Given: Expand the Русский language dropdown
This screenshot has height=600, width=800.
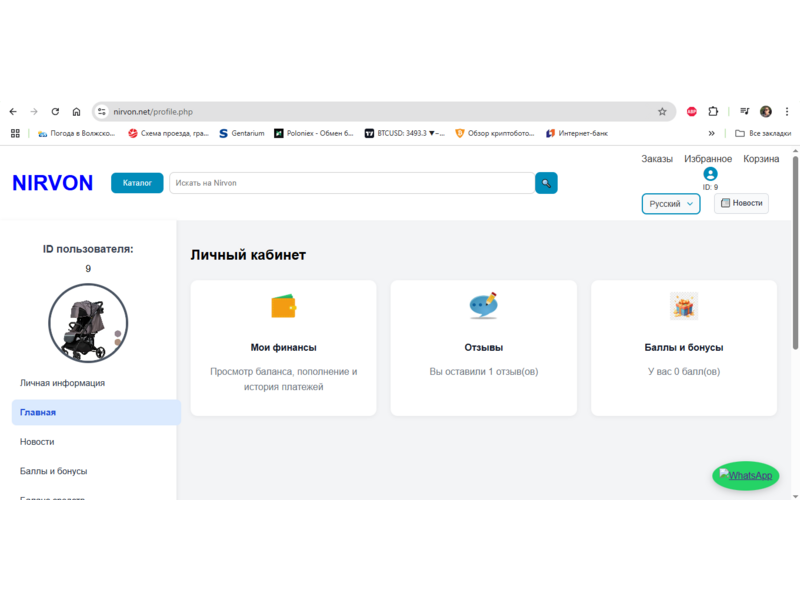Looking at the screenshot, I should pyautogui.click(x=670, y=204).
